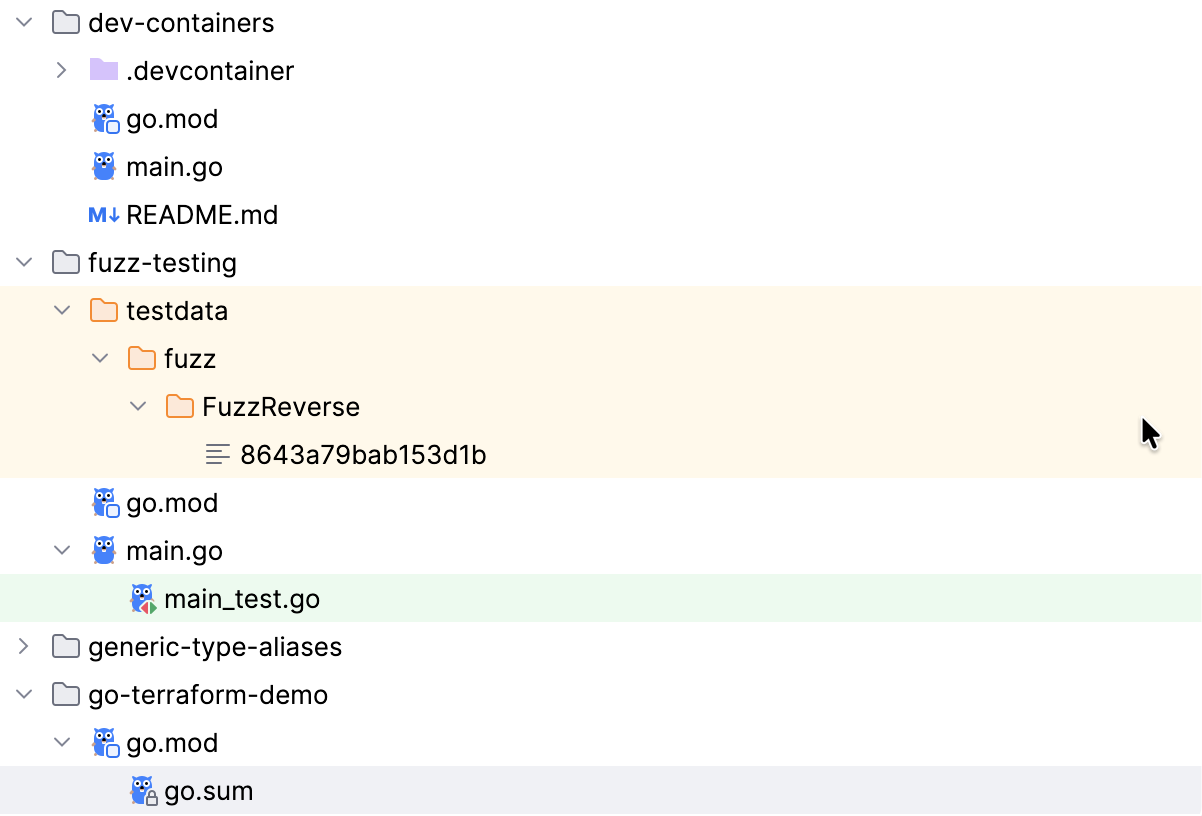Image resolution: width=1202 pixels, height=816 pixels.
Task: Click the gopher icon beside fuzz-testing's go.mod
Action: pos(105,502)
